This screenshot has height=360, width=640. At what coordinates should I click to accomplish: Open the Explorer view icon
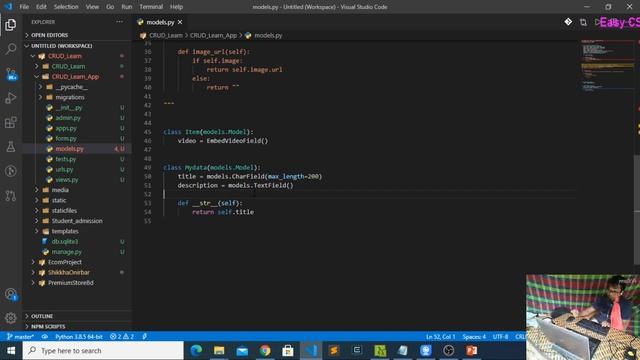click(11, 25)
